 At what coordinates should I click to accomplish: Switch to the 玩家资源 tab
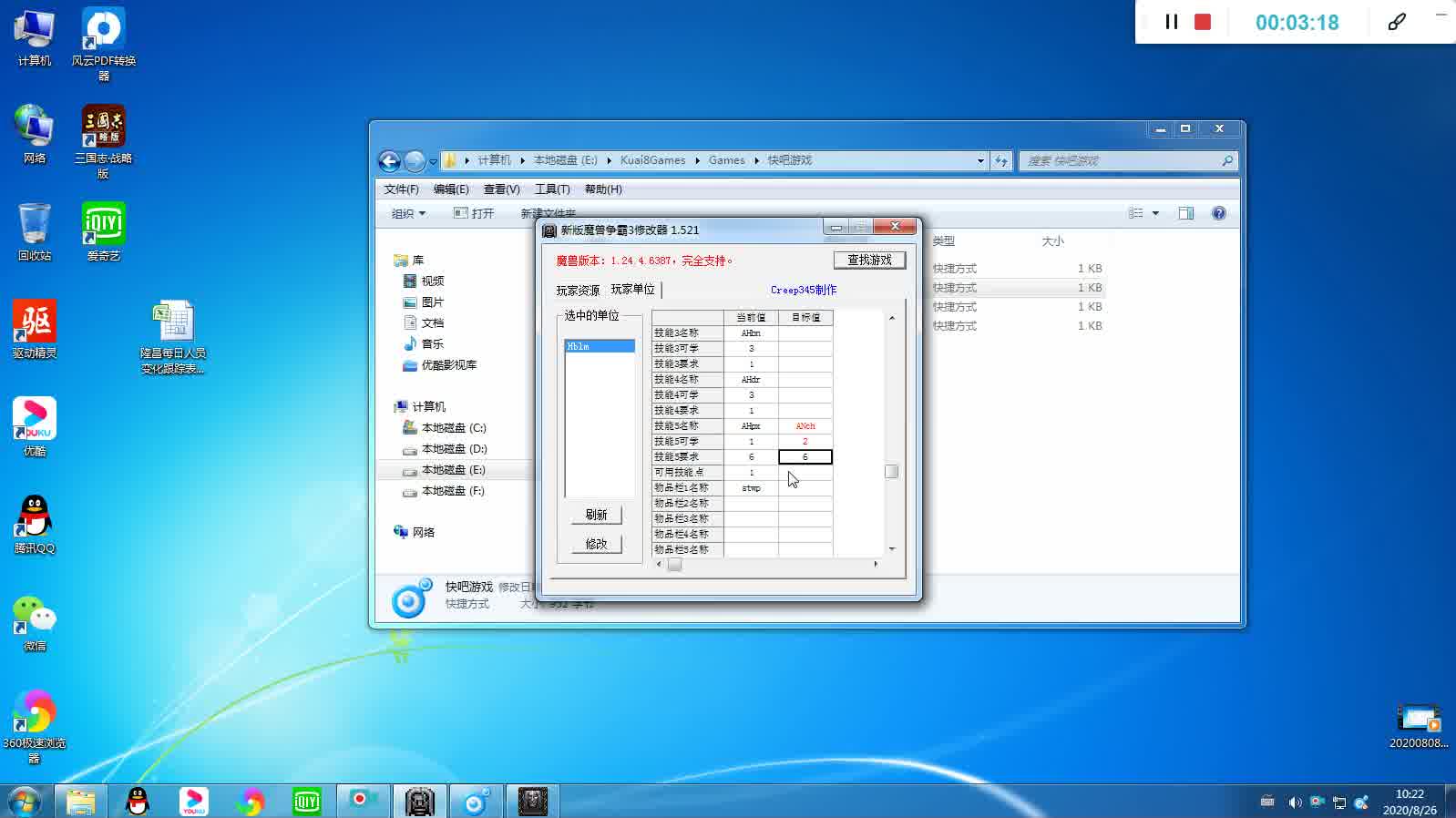[x=578, y=291]
